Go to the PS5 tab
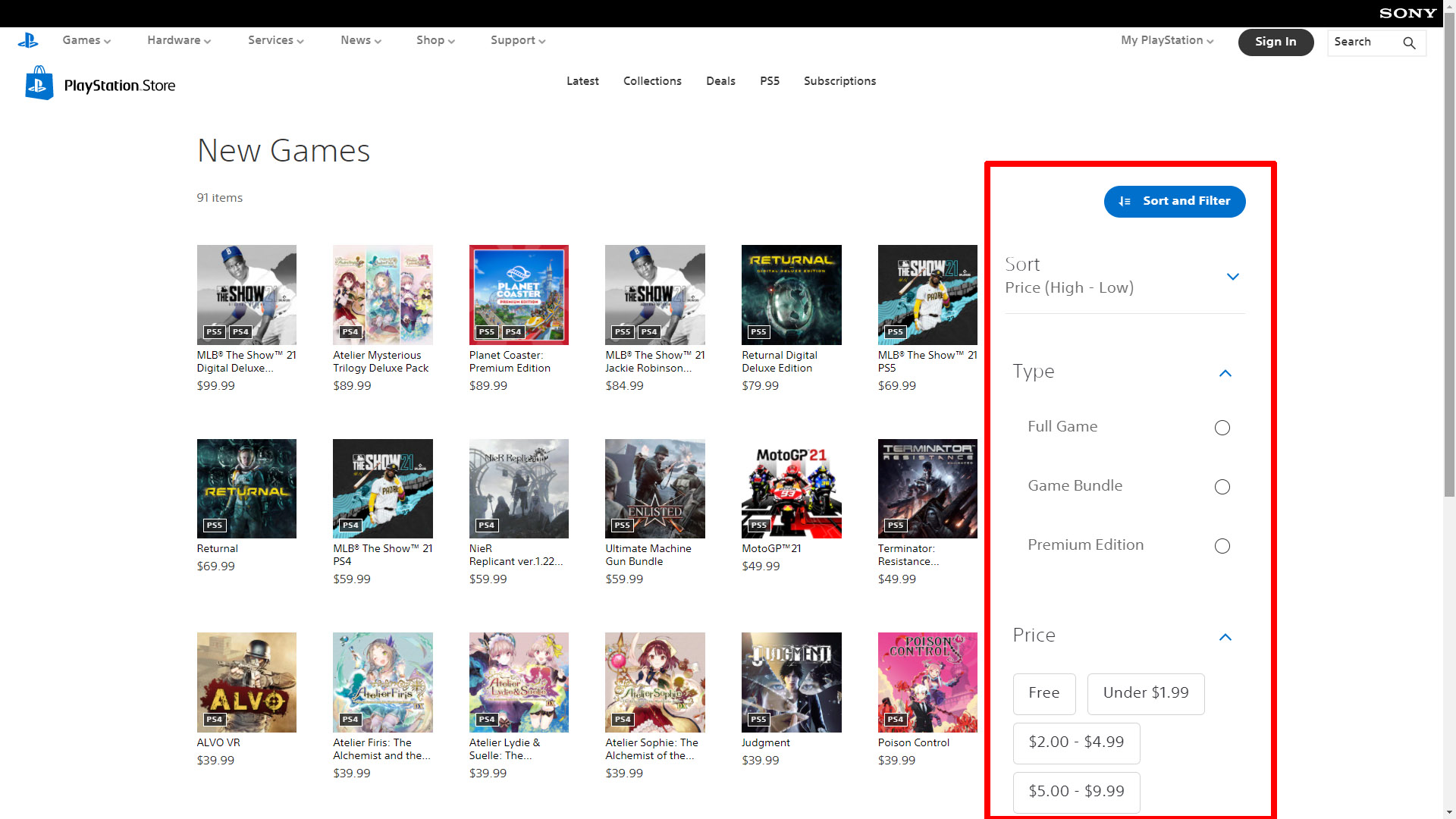 770,81
